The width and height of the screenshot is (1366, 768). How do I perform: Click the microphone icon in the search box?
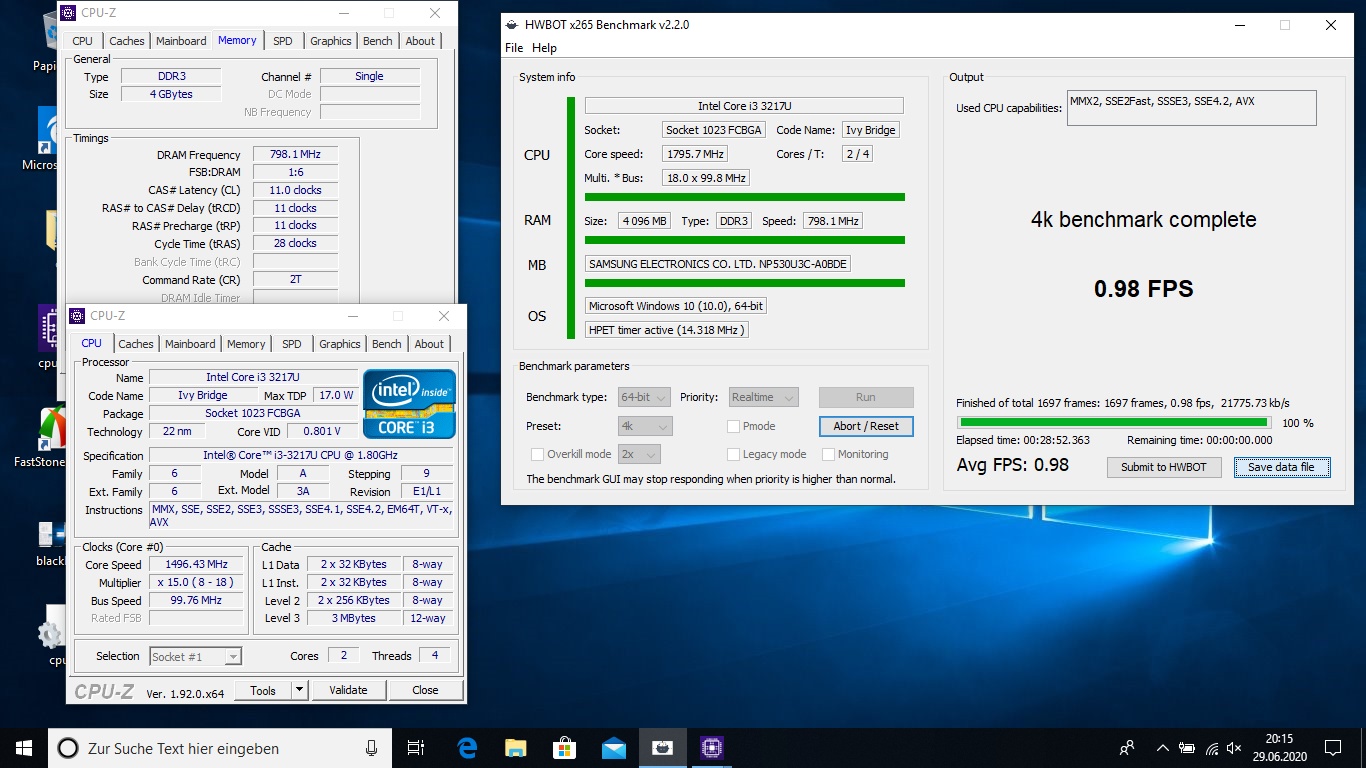click(371, 748)
